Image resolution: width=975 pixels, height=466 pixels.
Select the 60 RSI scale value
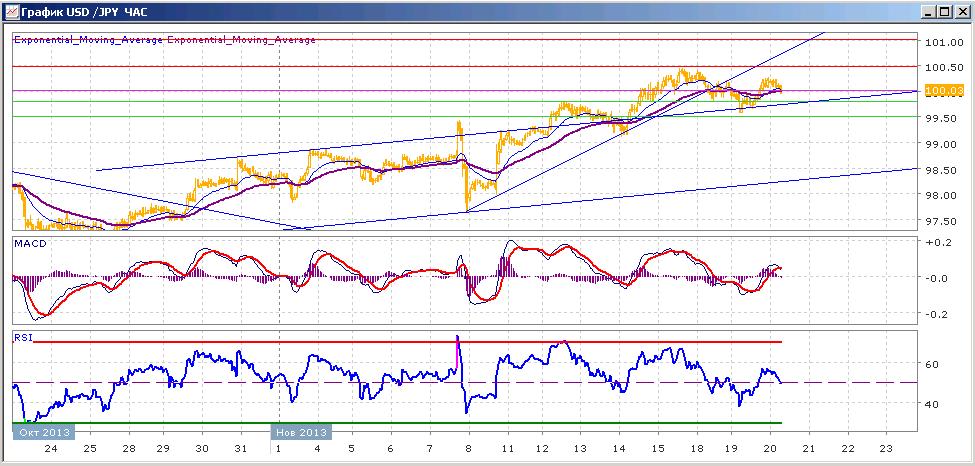coord(931,363)
